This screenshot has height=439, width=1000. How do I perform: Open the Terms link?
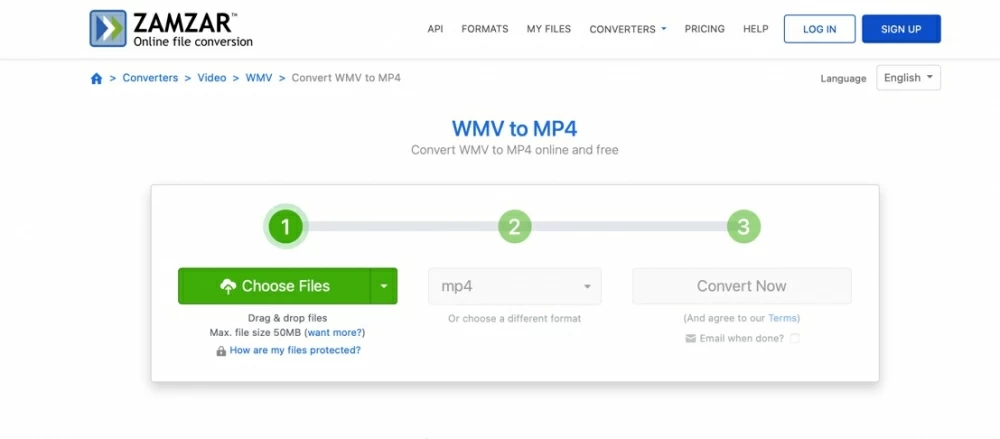tap(783, 318)
